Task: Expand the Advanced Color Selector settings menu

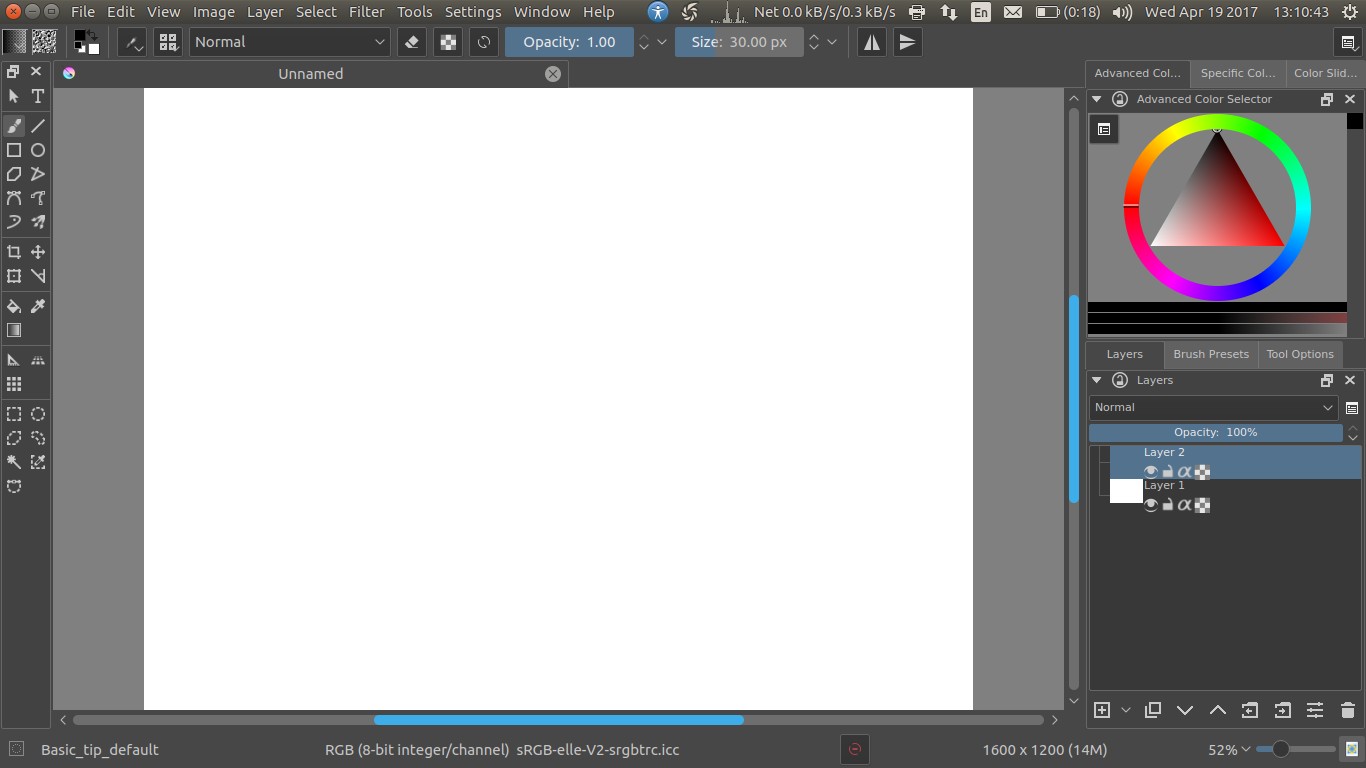Action: pos(1104,128)
